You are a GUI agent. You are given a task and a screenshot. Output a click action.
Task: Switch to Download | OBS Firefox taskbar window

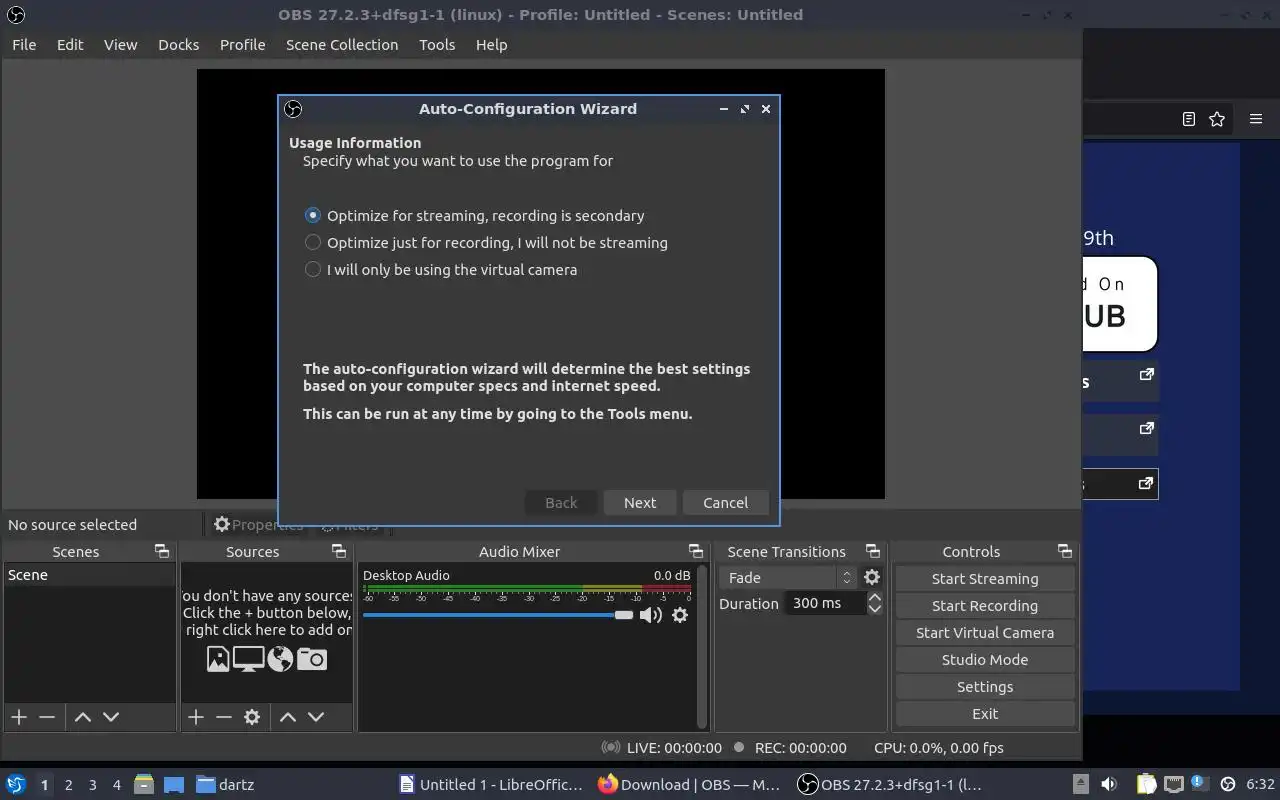click(689, 784)
